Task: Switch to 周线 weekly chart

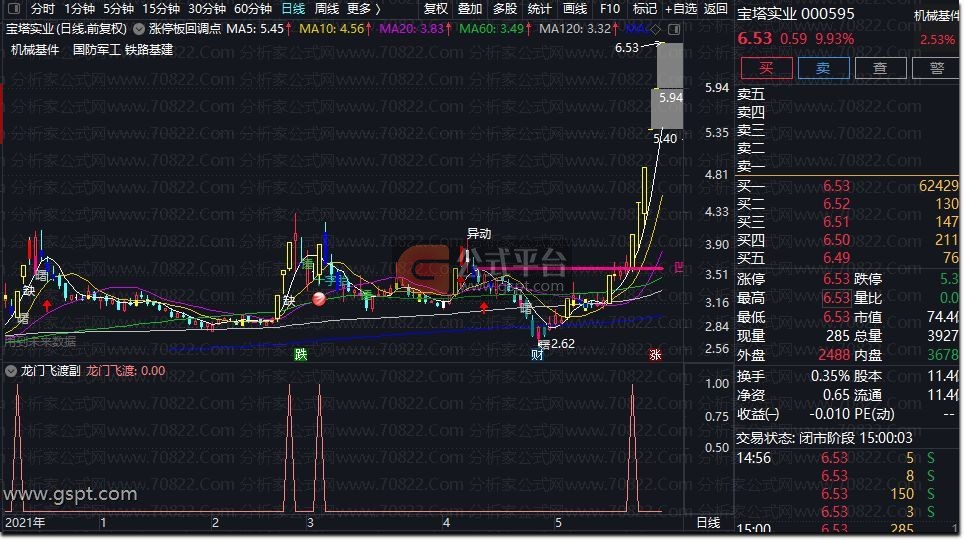Action: coord(327,9)
